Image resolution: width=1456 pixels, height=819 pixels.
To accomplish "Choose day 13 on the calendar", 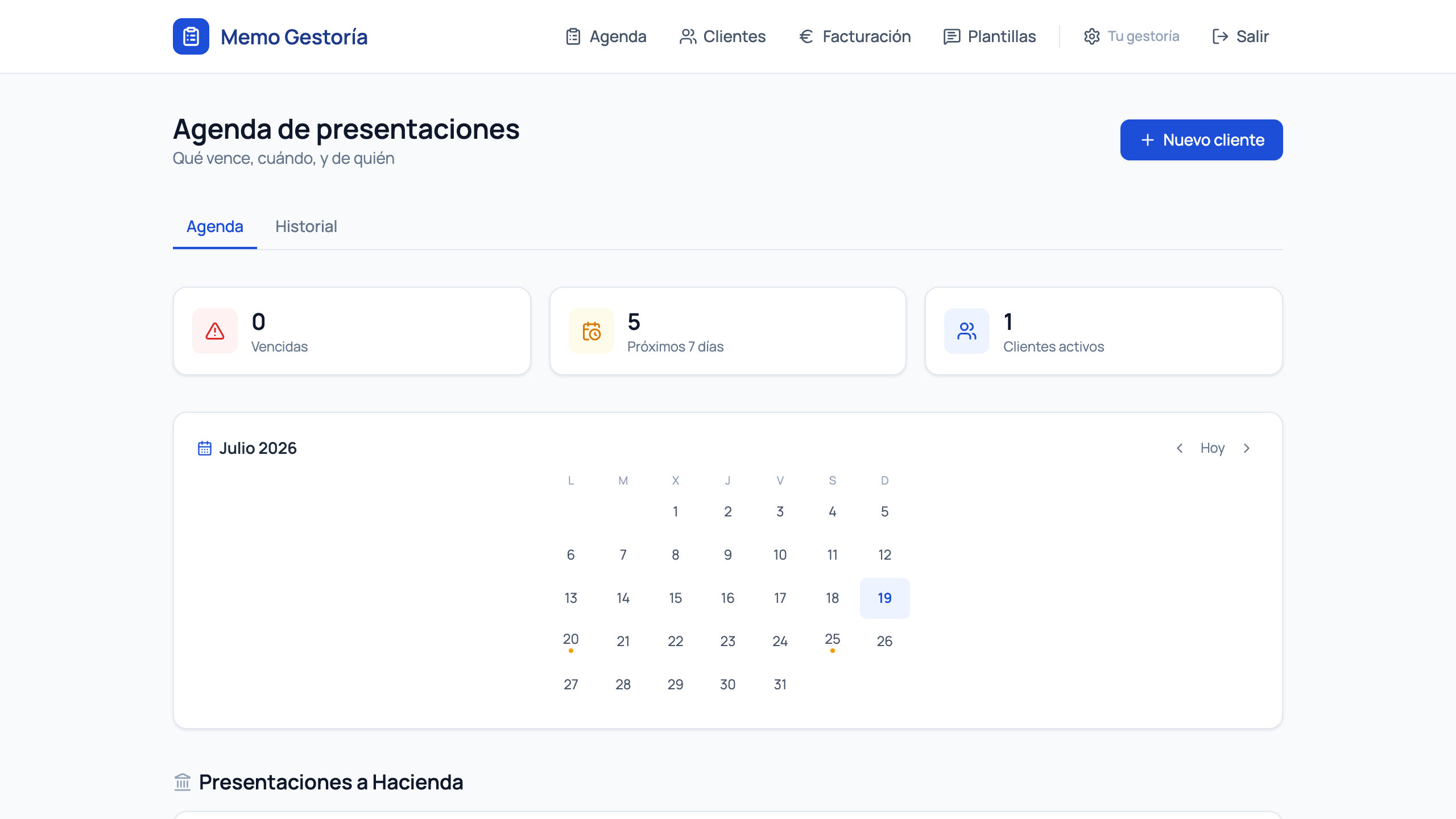I will tap(571, 598).
